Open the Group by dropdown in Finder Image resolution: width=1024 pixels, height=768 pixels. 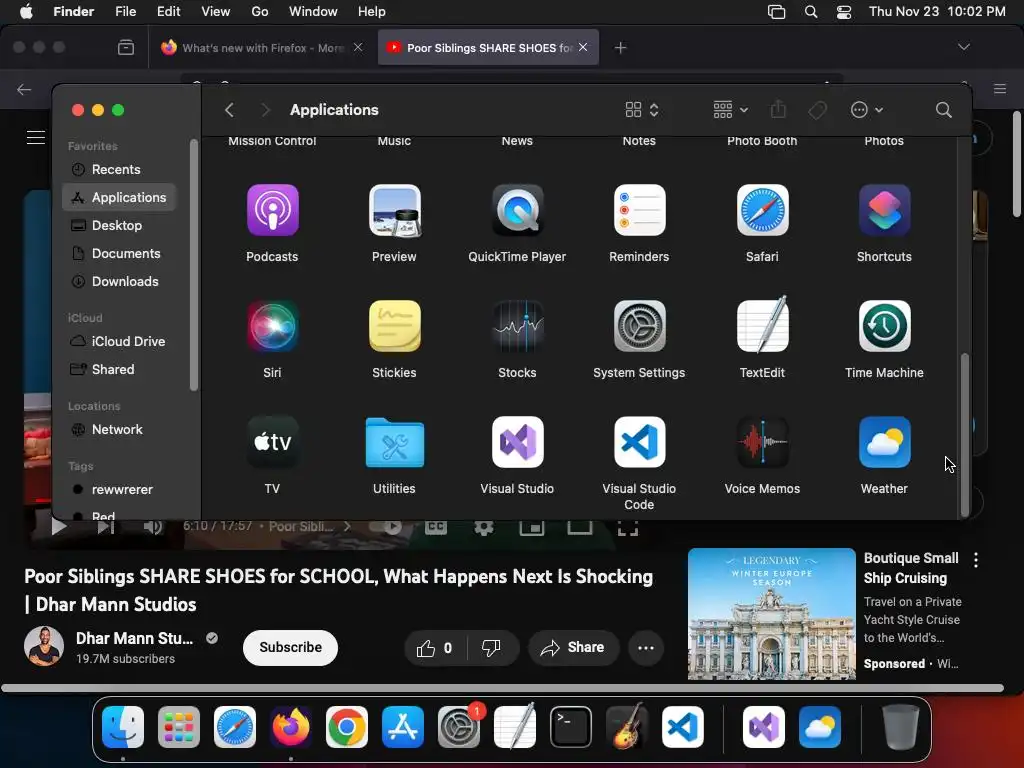730,110
